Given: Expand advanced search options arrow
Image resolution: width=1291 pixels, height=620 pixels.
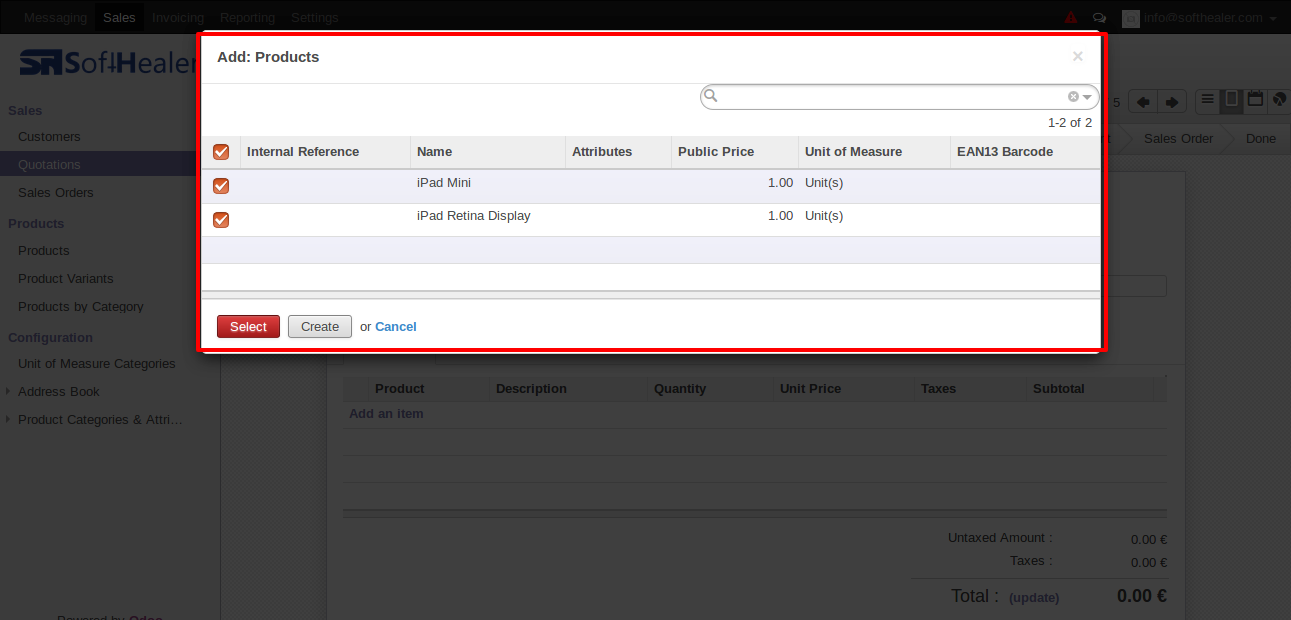Looking at the screenshot, I should click(x=1087, y=97).
